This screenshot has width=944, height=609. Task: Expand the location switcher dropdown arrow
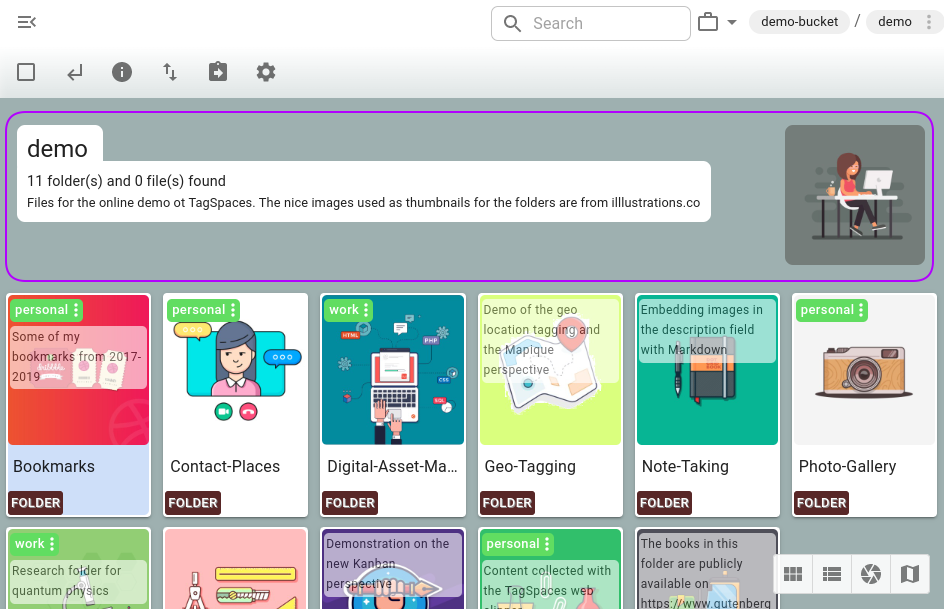(x=732, y=23)
